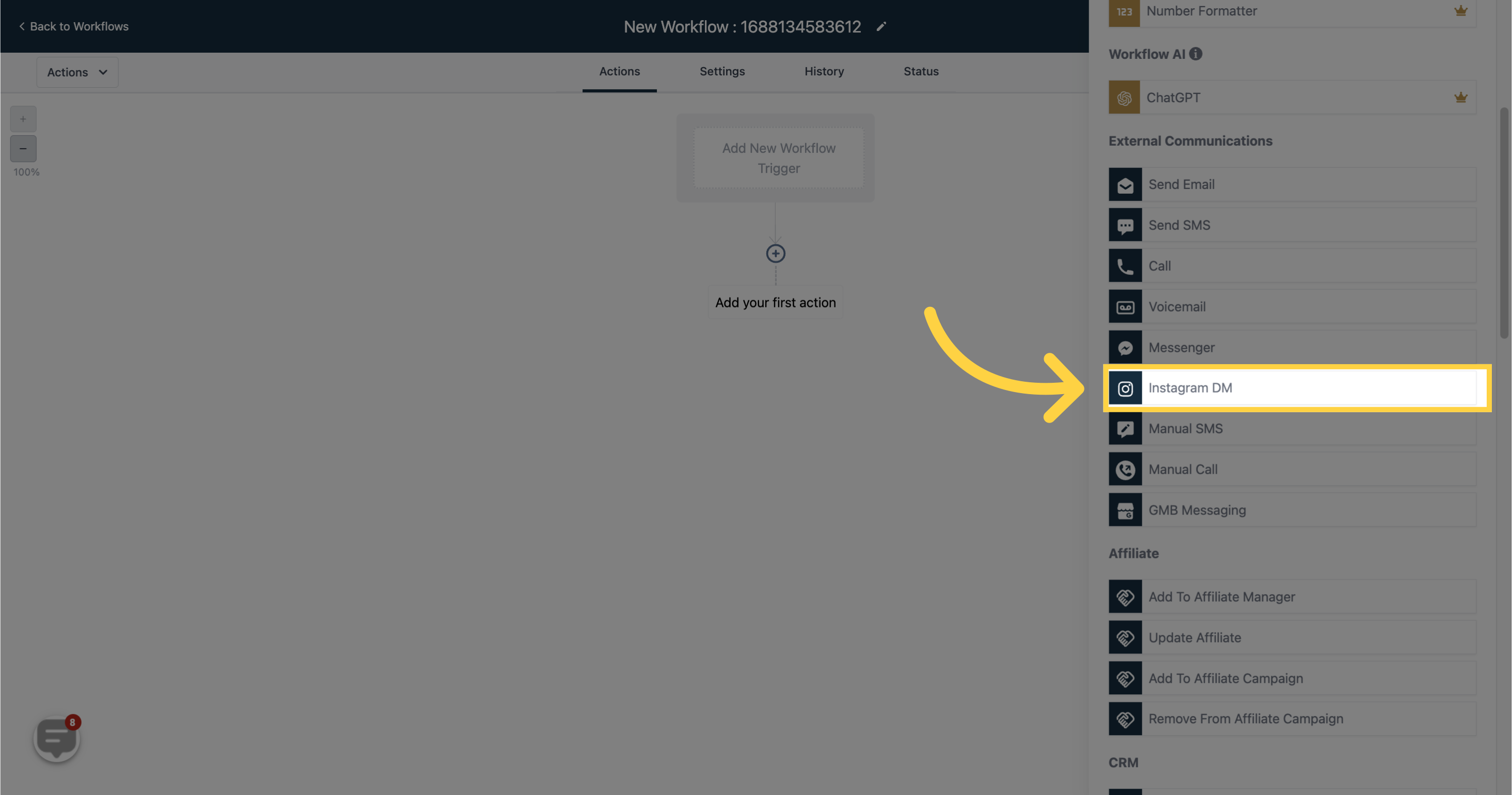This screenshot has width=1512, height=795.
Task: Click the Messenger action icon
Action: point(1125,347)
